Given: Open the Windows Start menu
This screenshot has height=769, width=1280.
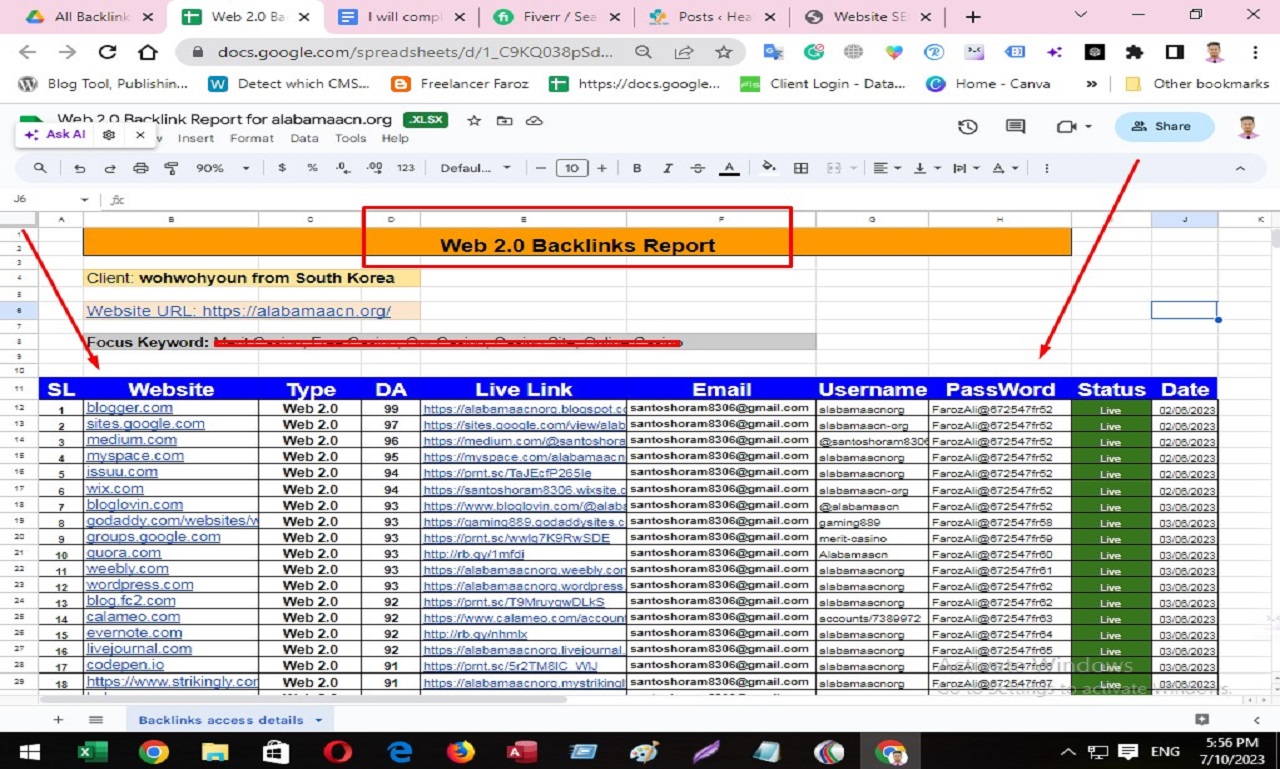Looking at the screenshot, I should (29, 751).
